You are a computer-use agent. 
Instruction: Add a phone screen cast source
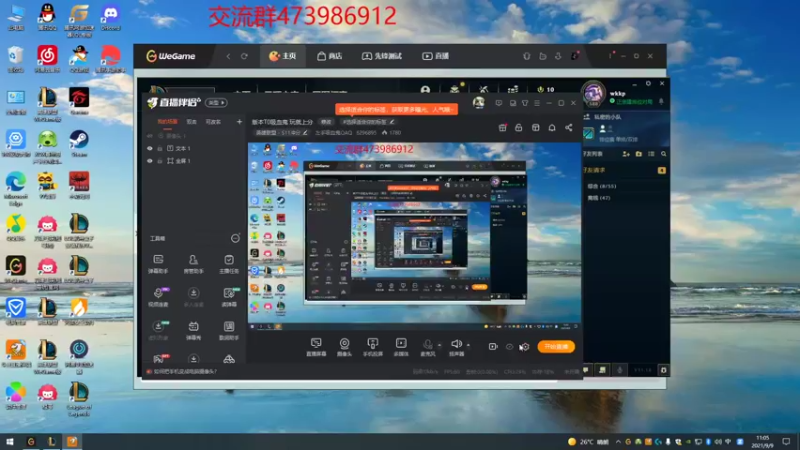coord(372,347)
